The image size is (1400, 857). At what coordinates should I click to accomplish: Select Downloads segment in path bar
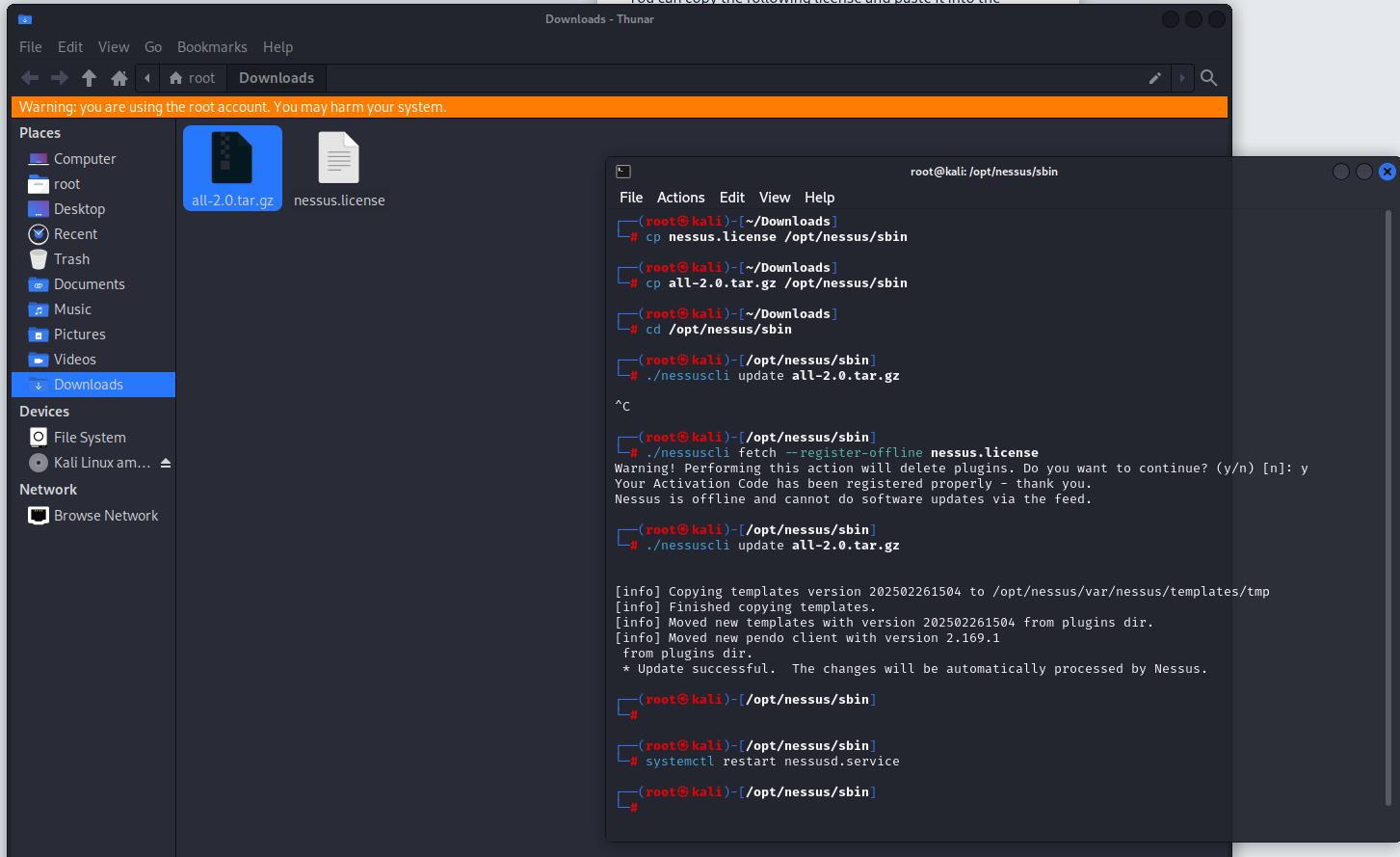coord(277,78)
